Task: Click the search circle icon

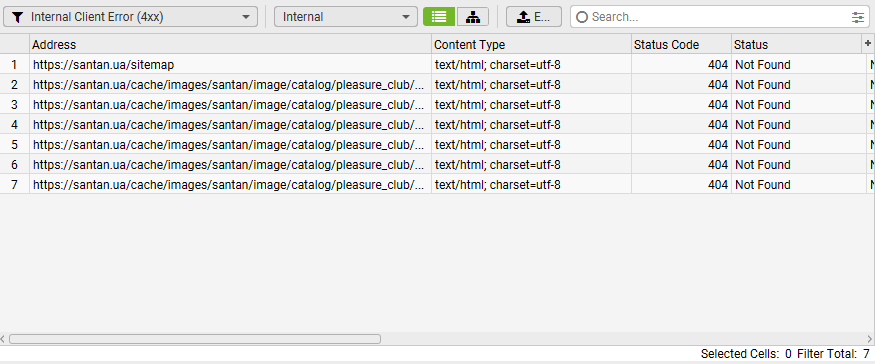Action: pos(582,17)
